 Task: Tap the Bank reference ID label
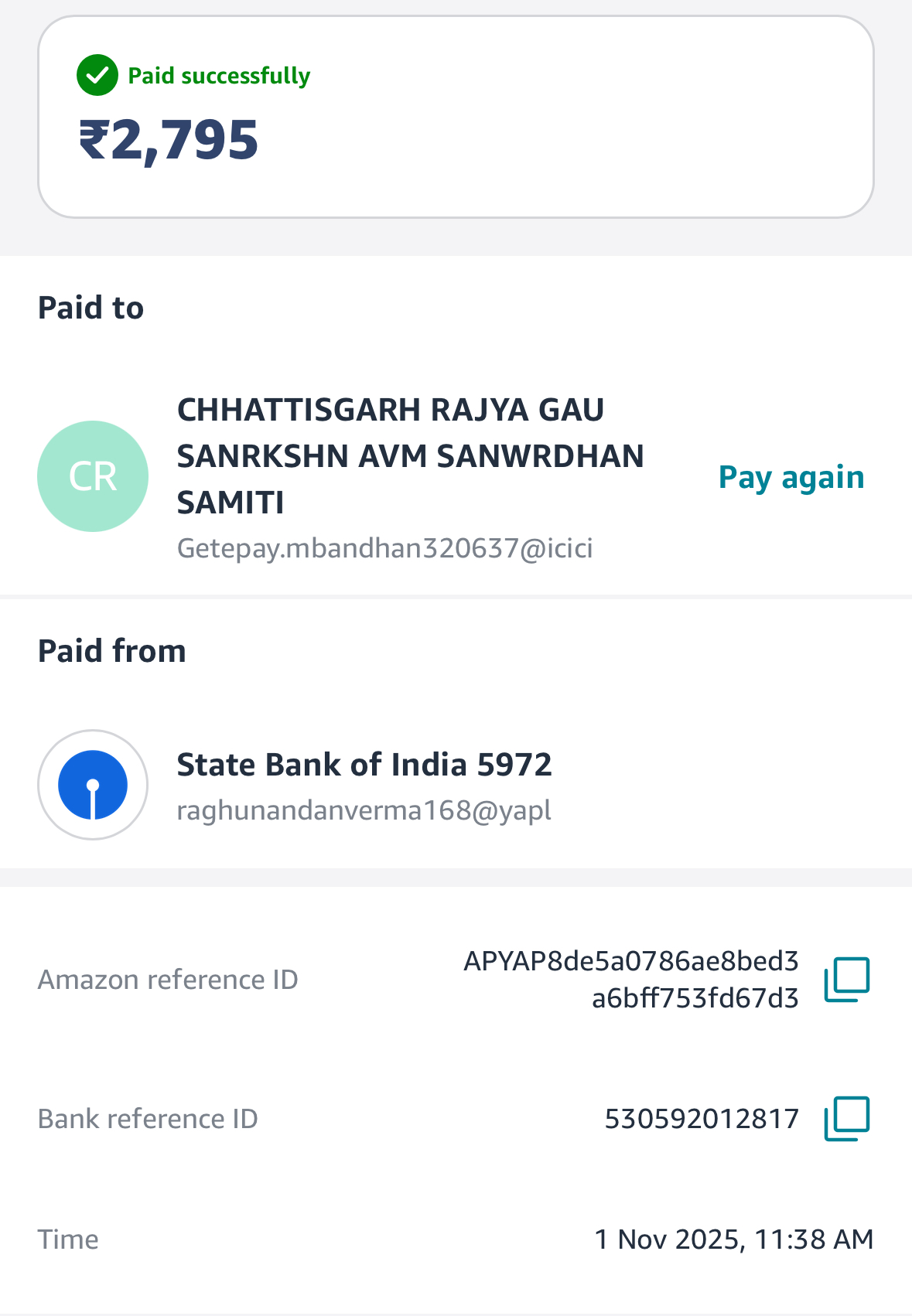[148, 1119]
